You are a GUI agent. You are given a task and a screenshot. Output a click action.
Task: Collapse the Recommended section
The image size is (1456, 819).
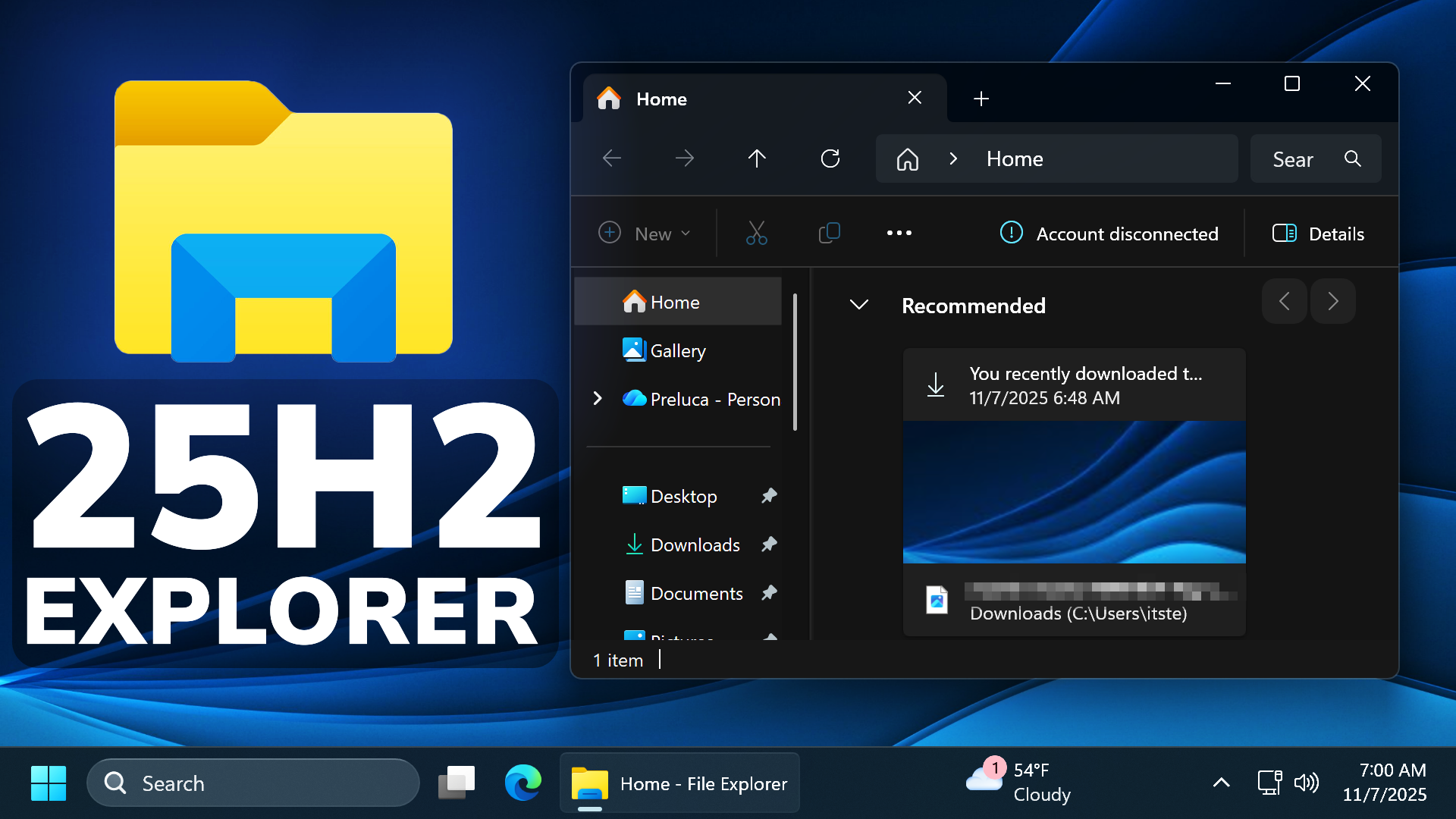point(858,305)
